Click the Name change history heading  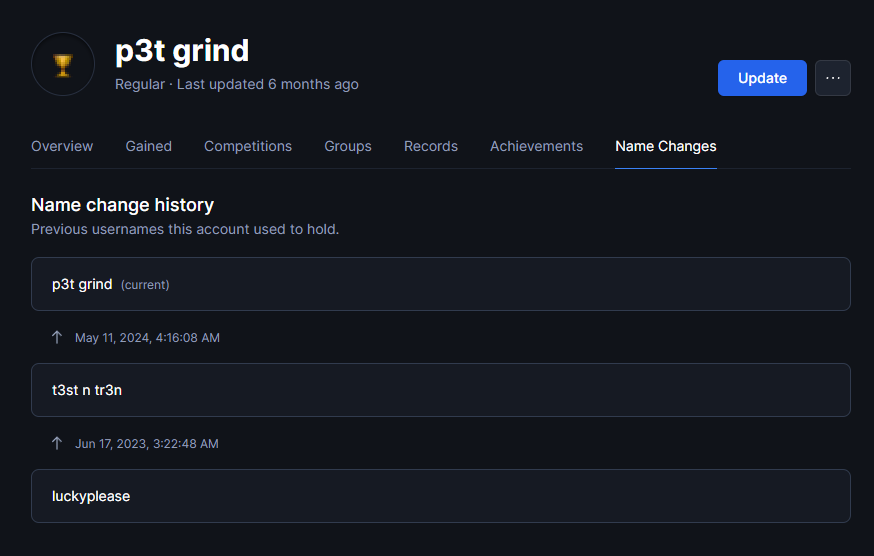coord(123,205)
